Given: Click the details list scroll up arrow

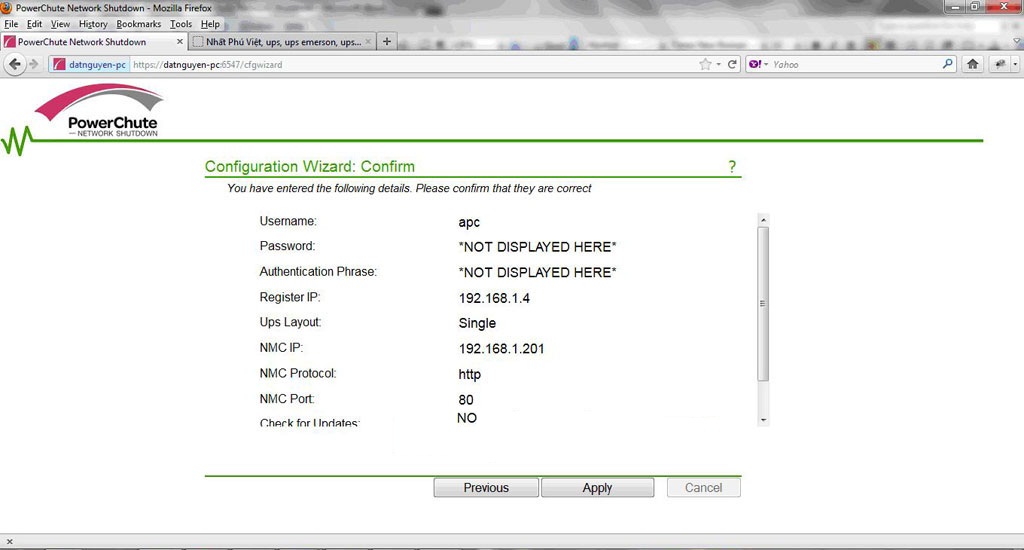Looking at the screenshot, I should point(763,220).
